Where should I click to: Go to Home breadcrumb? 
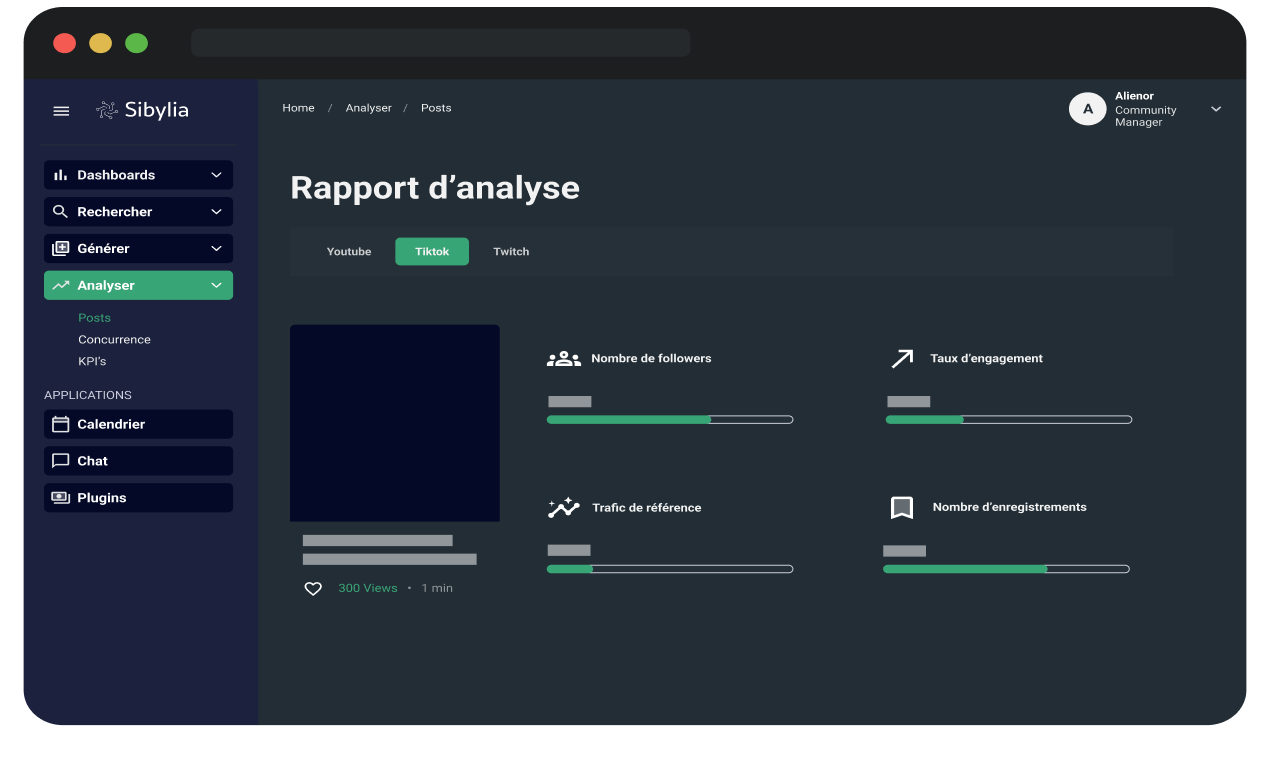tap(298, 108)
